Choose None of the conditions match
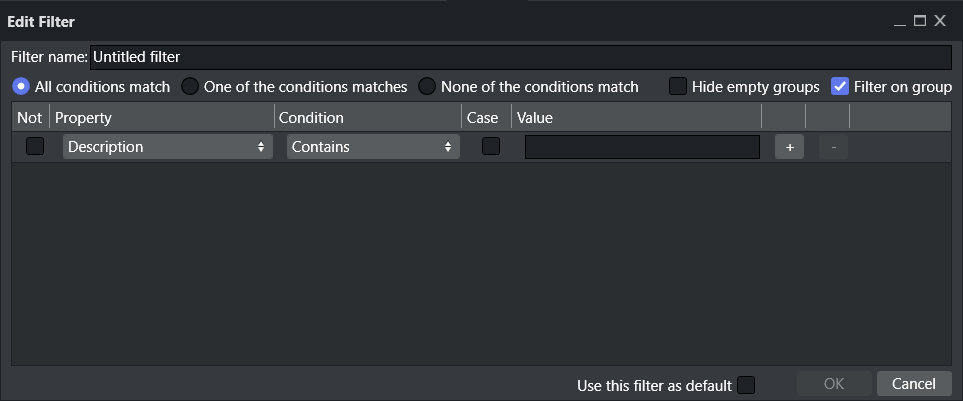The width and height of the screenshot is (963, 401). pos(427,87)
